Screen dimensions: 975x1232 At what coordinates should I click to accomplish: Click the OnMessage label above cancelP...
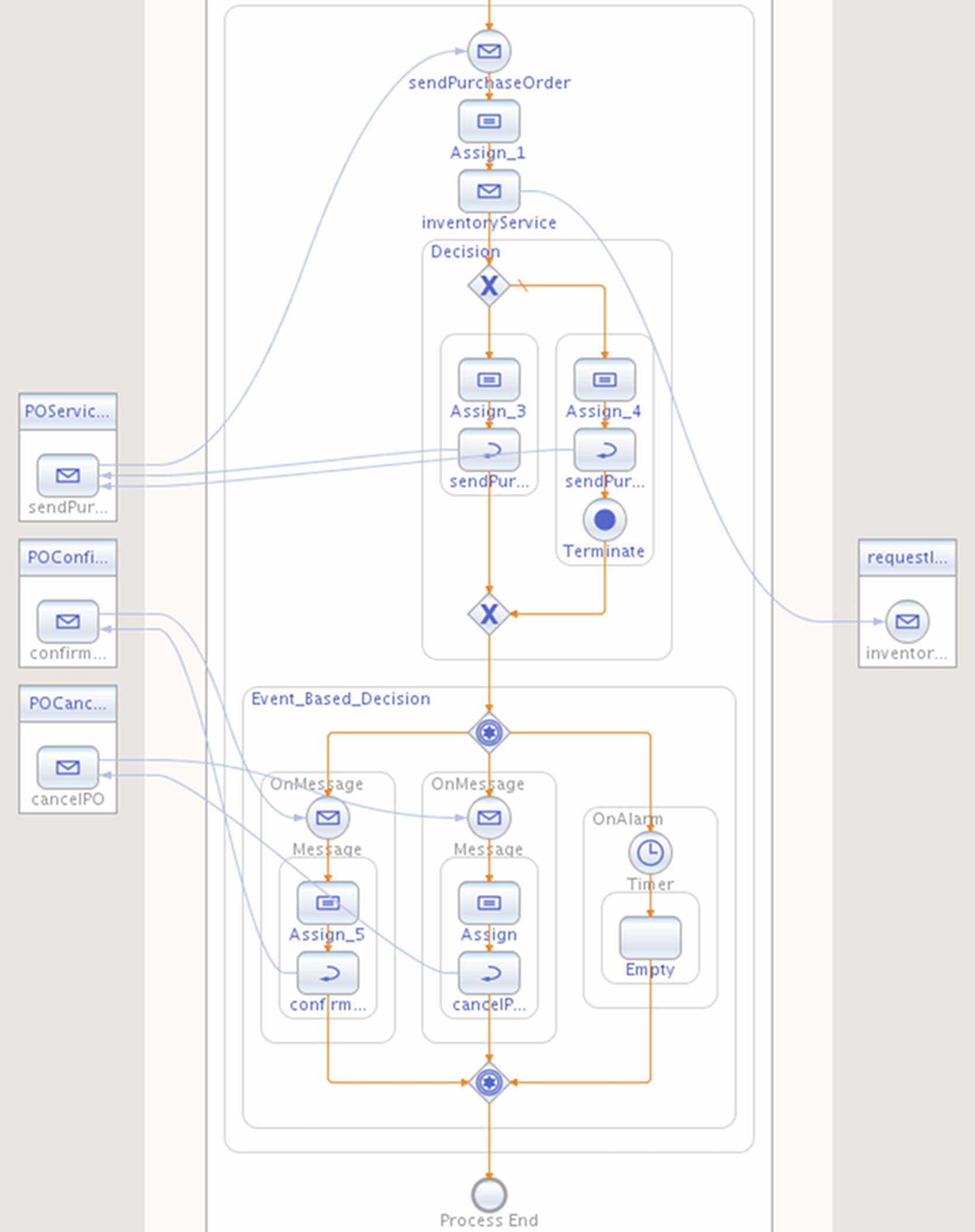tap(477, 784)
